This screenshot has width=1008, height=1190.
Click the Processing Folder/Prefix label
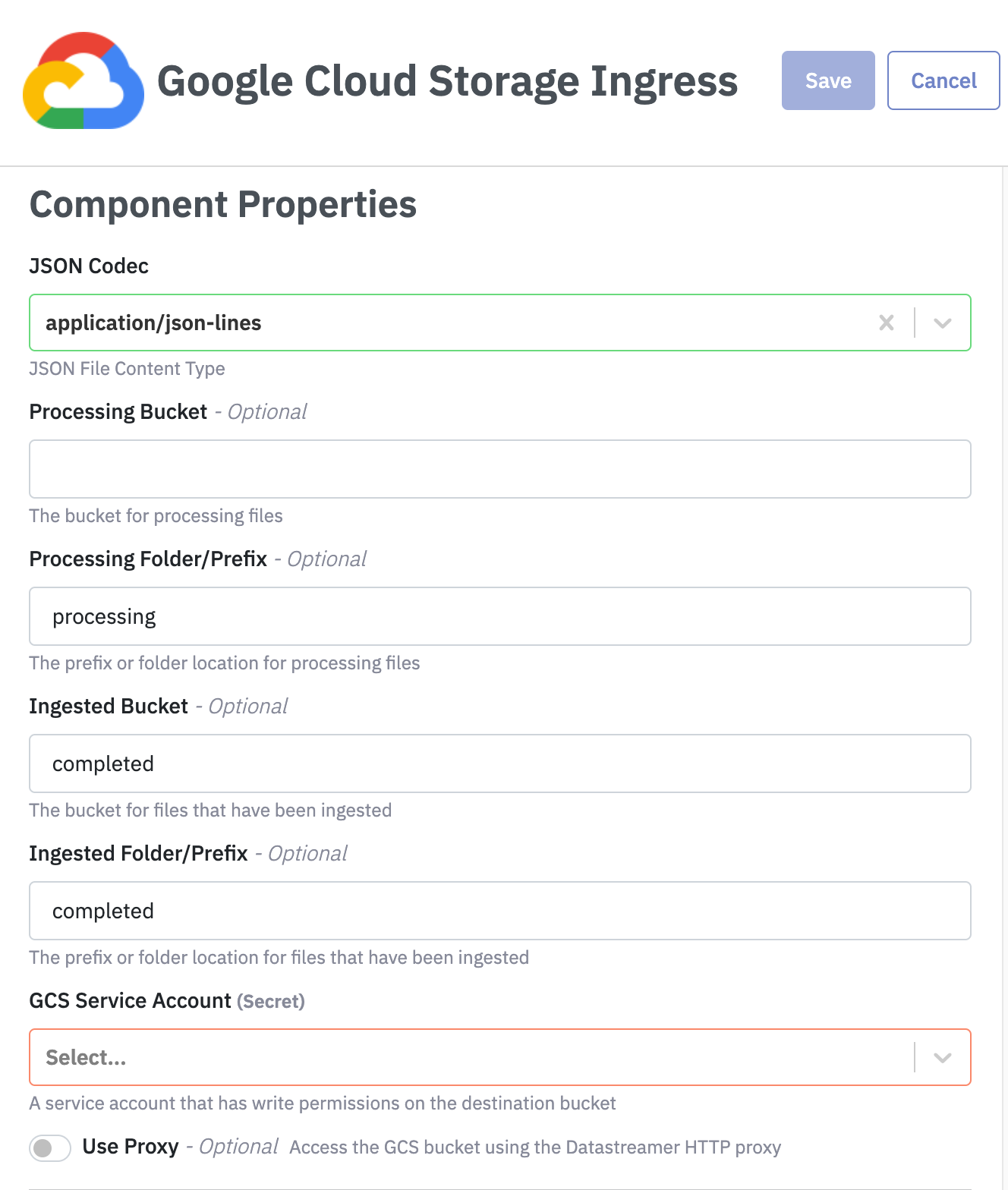pyautogui.click(x=148, y=559)
